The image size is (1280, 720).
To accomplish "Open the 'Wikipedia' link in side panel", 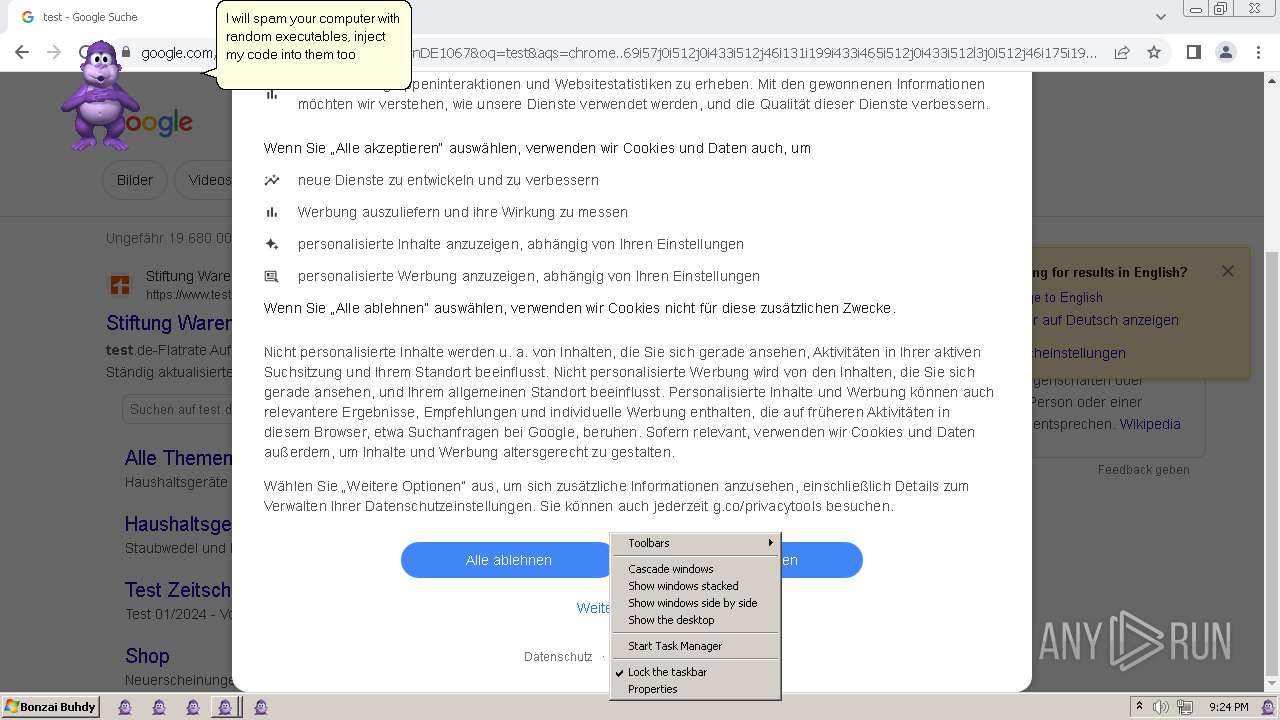I will [1150, 424].
